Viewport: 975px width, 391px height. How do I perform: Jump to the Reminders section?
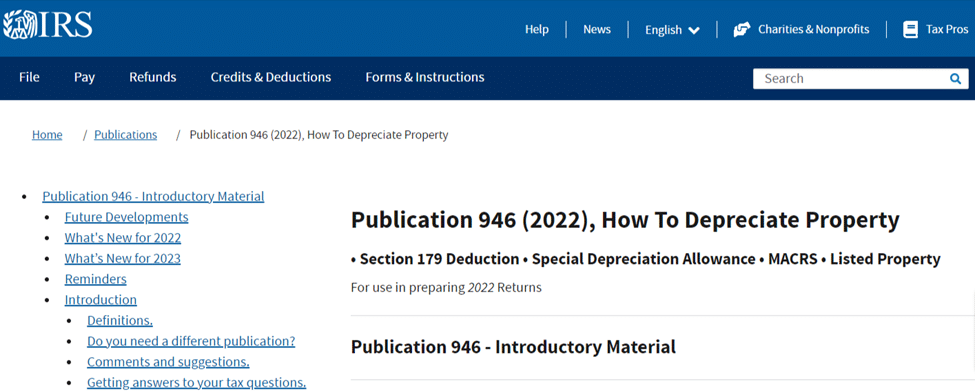click(x=96, y=278)
